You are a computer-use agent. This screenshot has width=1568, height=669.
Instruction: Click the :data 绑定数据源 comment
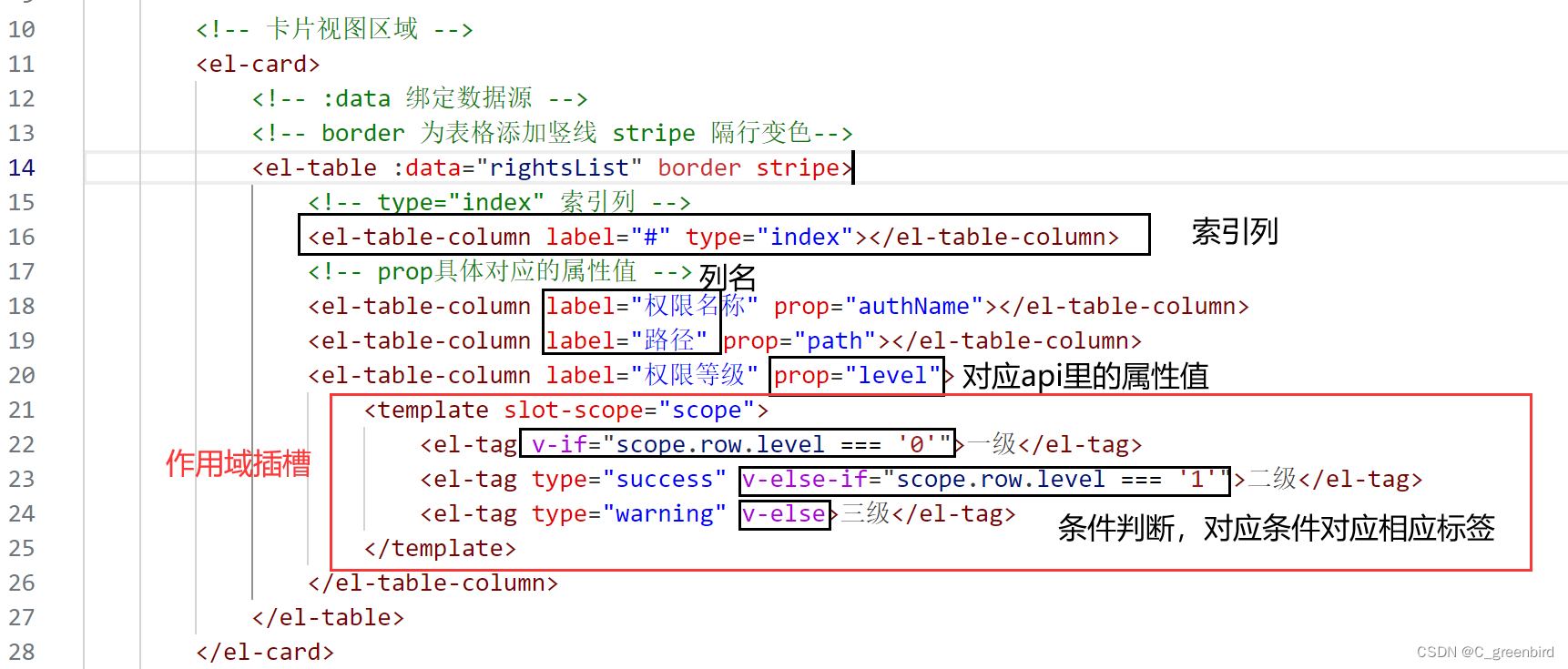pyautogui.click(x=420, y=98)
